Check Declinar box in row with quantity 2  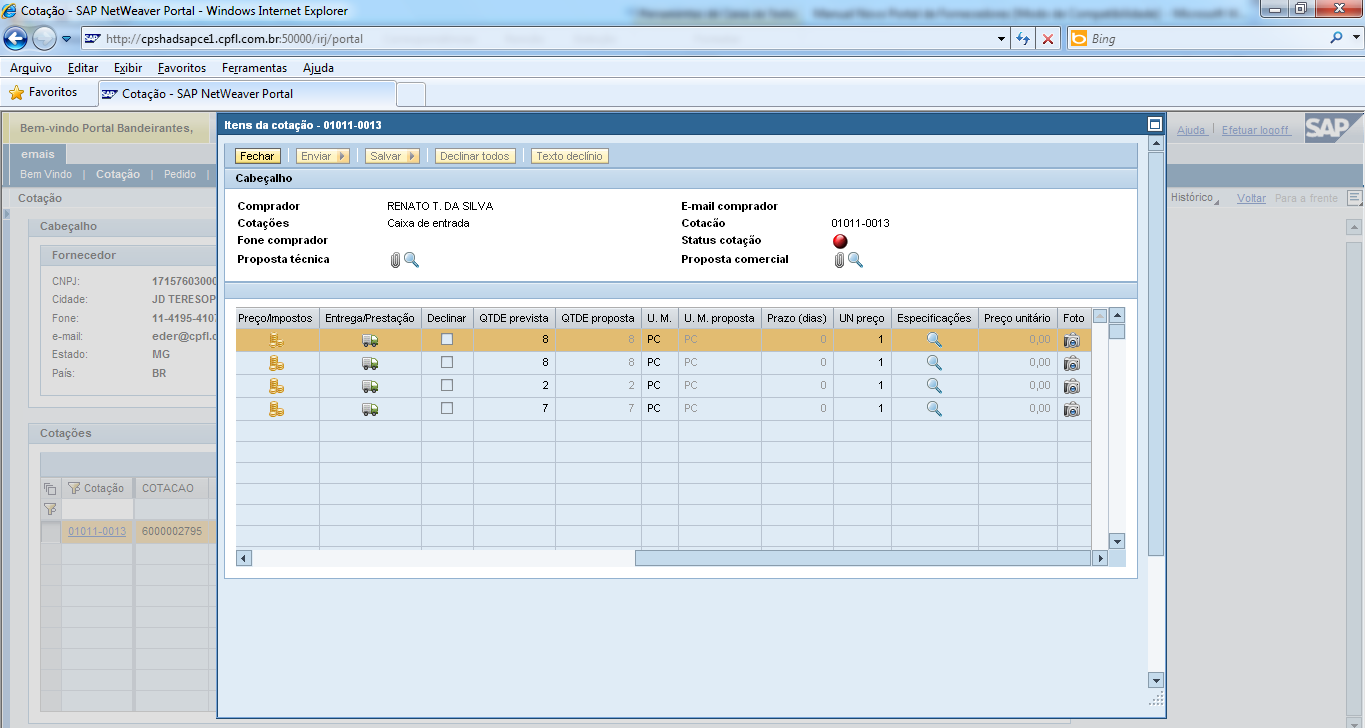[447, 385]
